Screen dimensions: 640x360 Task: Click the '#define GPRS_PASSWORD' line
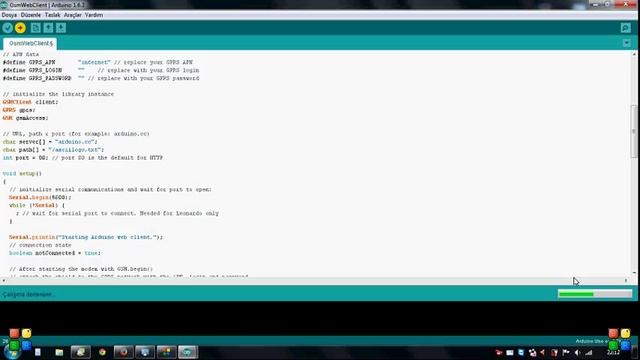click(x=101, y=78)
